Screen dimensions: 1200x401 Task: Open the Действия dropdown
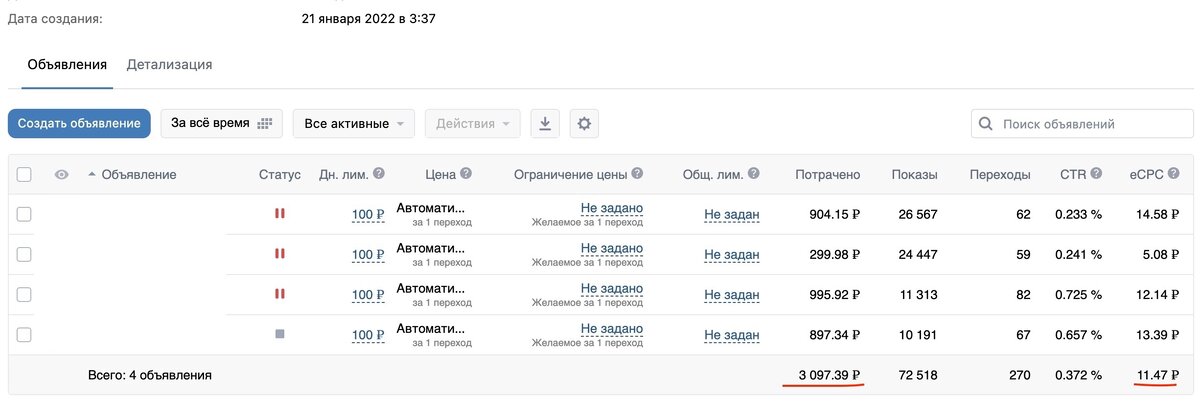pos(472,124)
